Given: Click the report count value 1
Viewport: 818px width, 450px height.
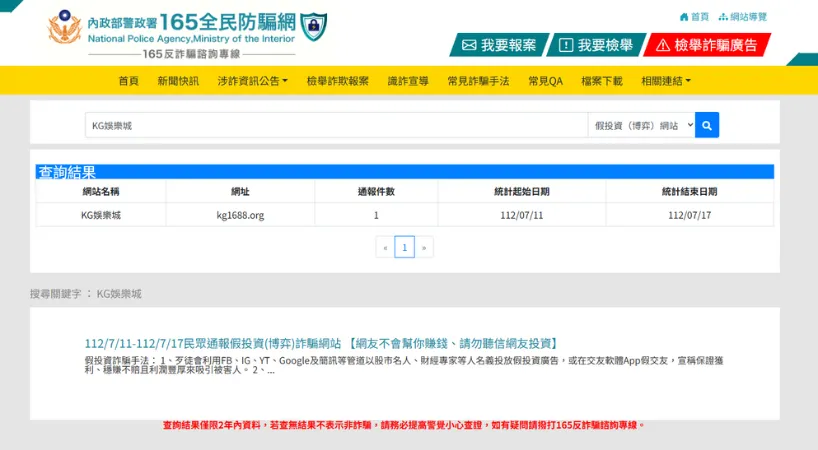Looking at the screenshot, I should click(x=376, y=215).
